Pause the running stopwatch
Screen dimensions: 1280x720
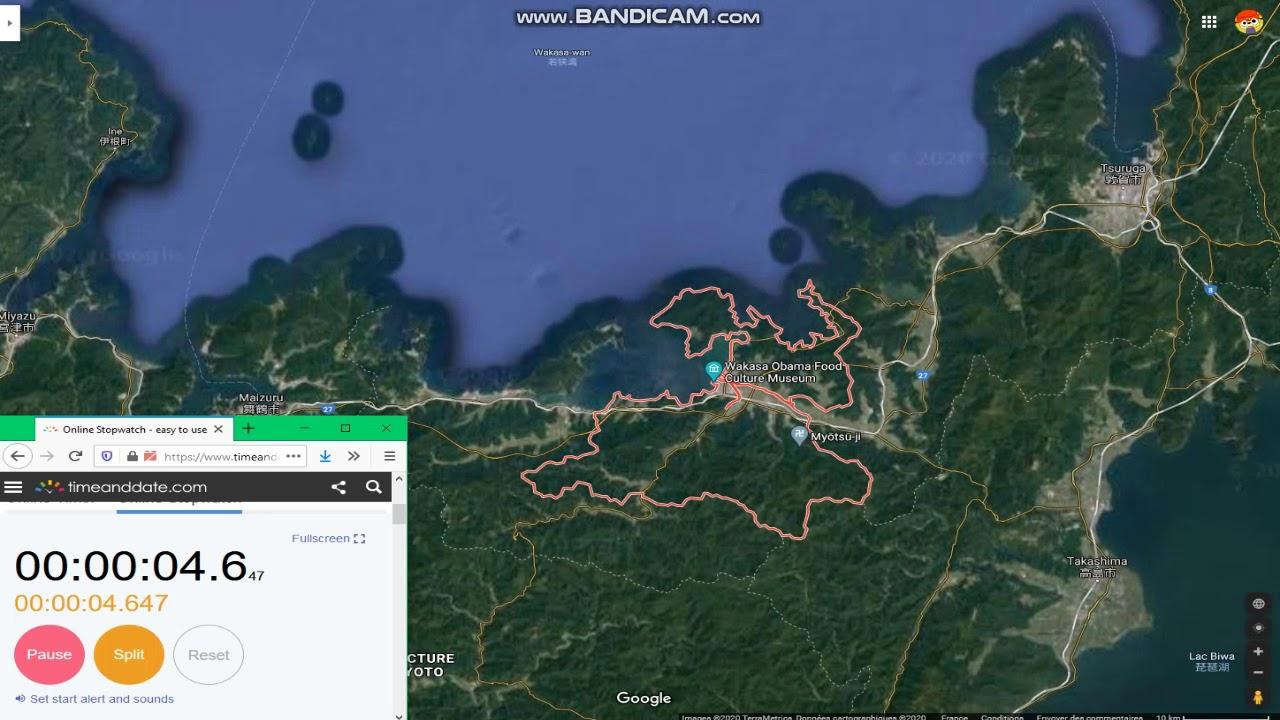[49, 655]
